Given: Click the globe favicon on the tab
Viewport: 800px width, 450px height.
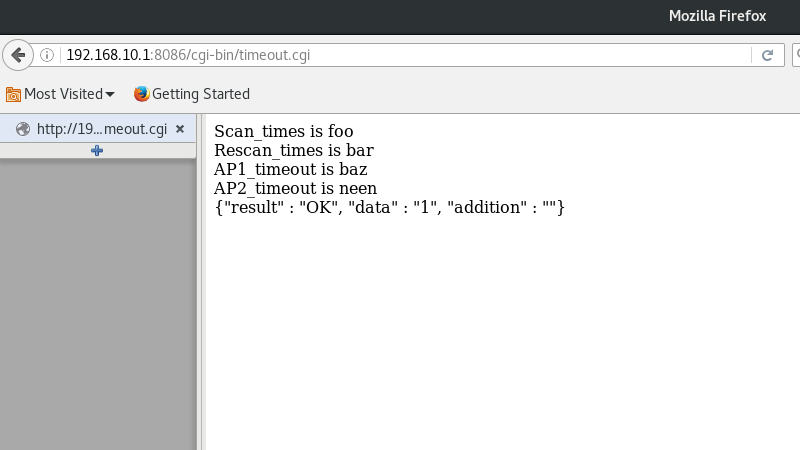Looking at the screenshot, I should [x=23, y=129].
